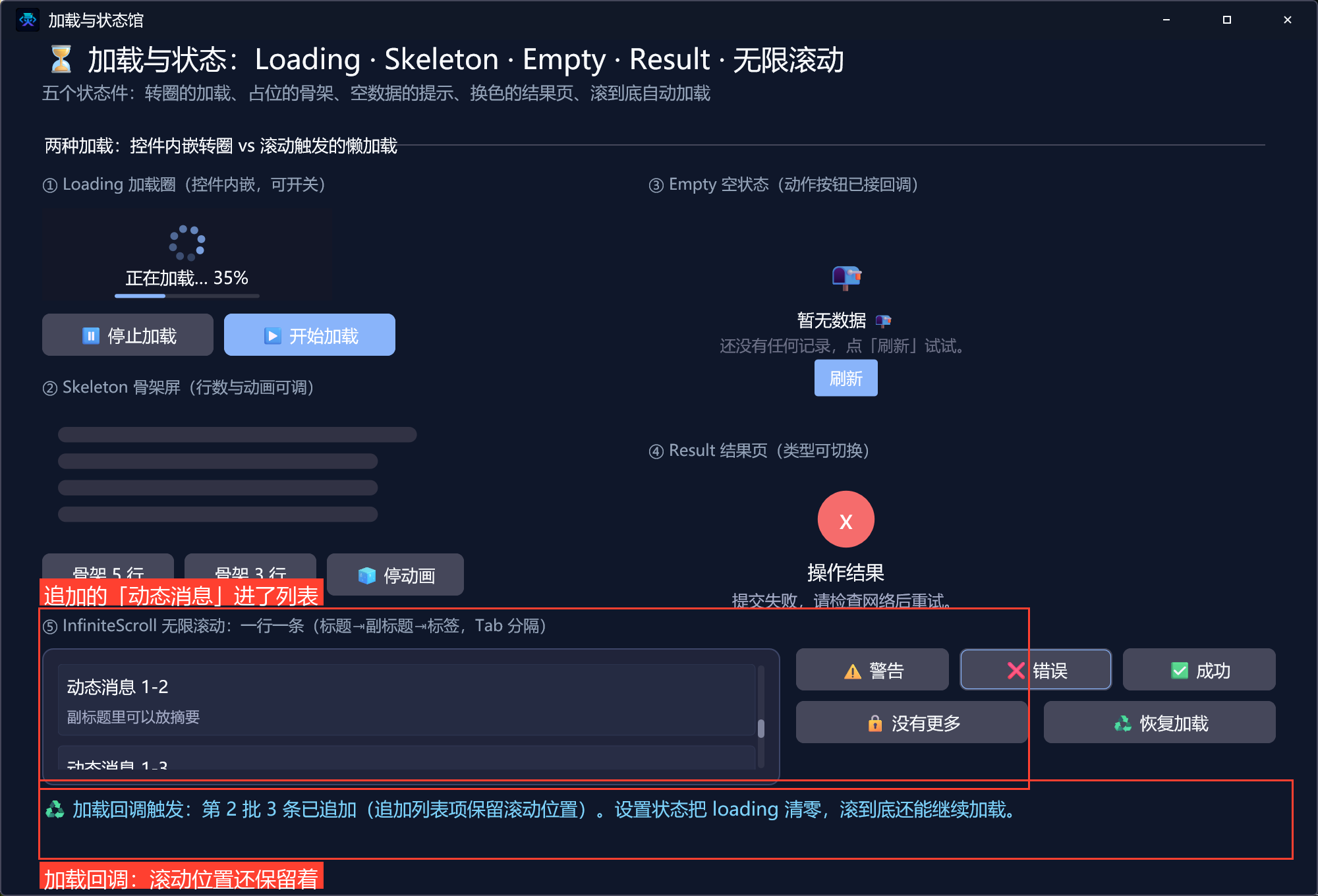
Task: Select the 成功 success result type
Action: 1199,670
